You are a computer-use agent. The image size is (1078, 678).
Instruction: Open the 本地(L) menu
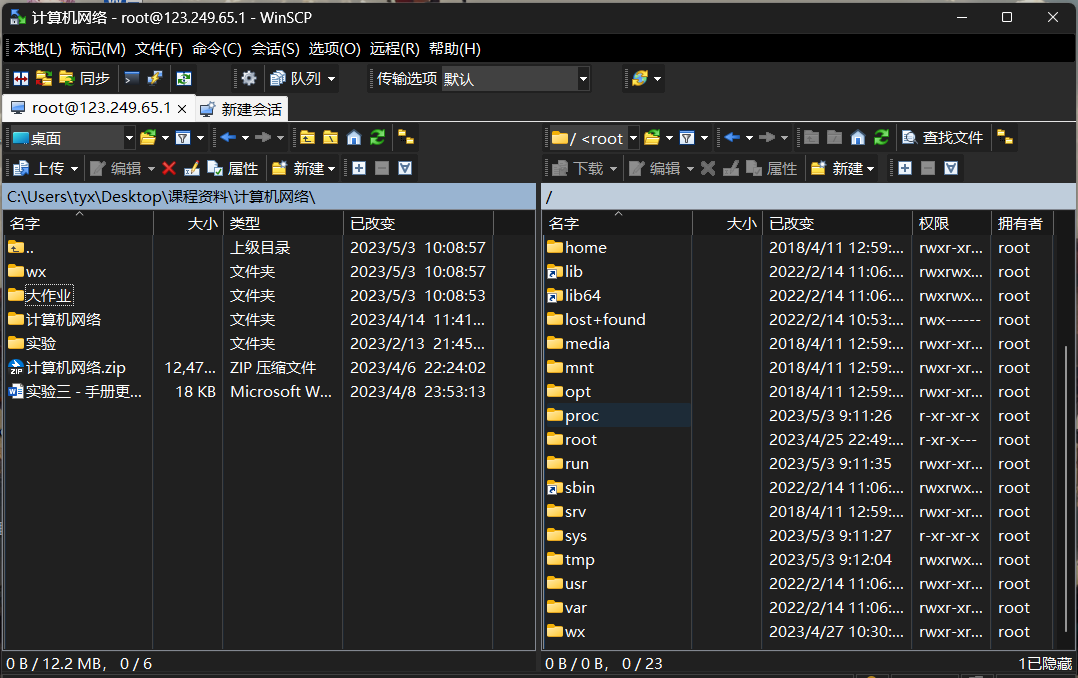(x=37, y=49)
